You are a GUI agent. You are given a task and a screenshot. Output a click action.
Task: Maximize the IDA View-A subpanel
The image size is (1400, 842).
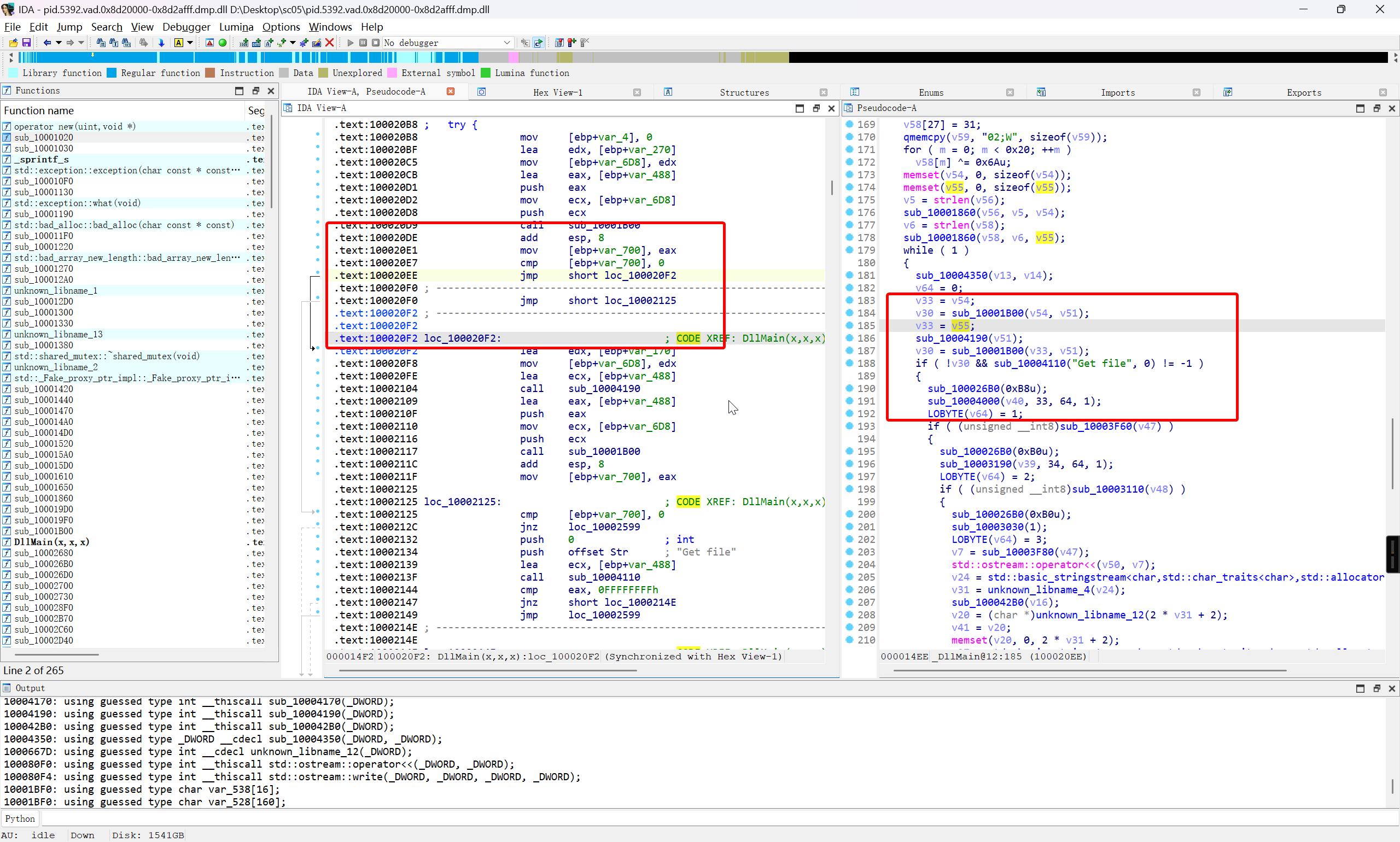pos(800,108)
